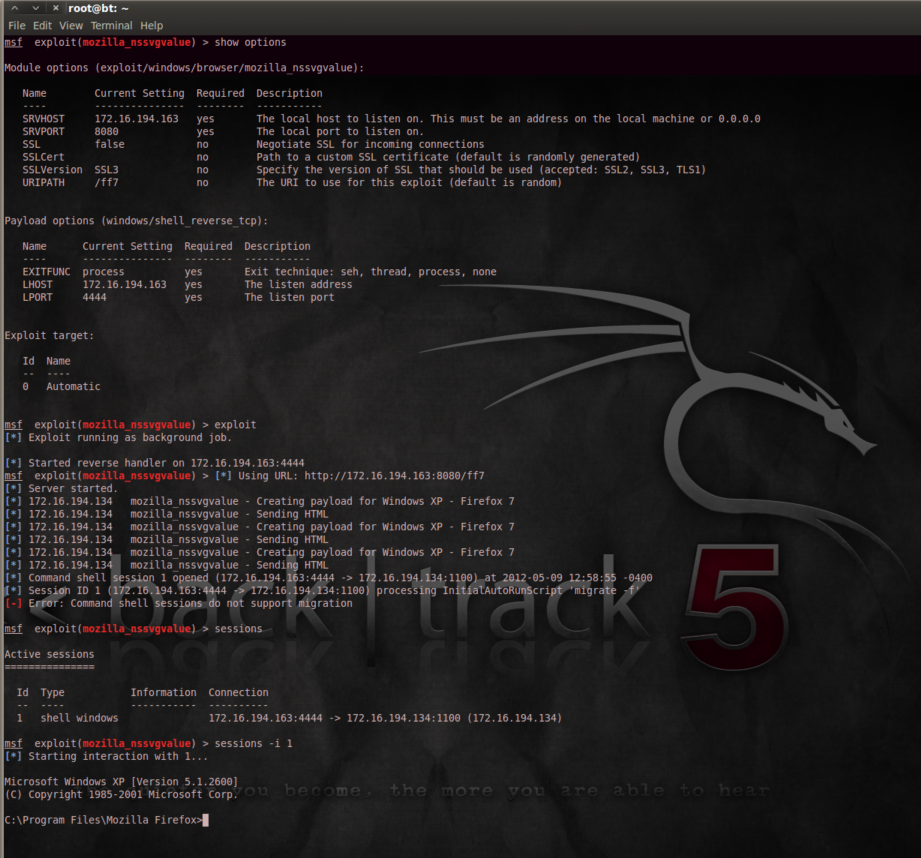The height and width of the screenshot is (858, 921).
Task: Close the root@bt terminal window
Action: click(x=55, y=8)
